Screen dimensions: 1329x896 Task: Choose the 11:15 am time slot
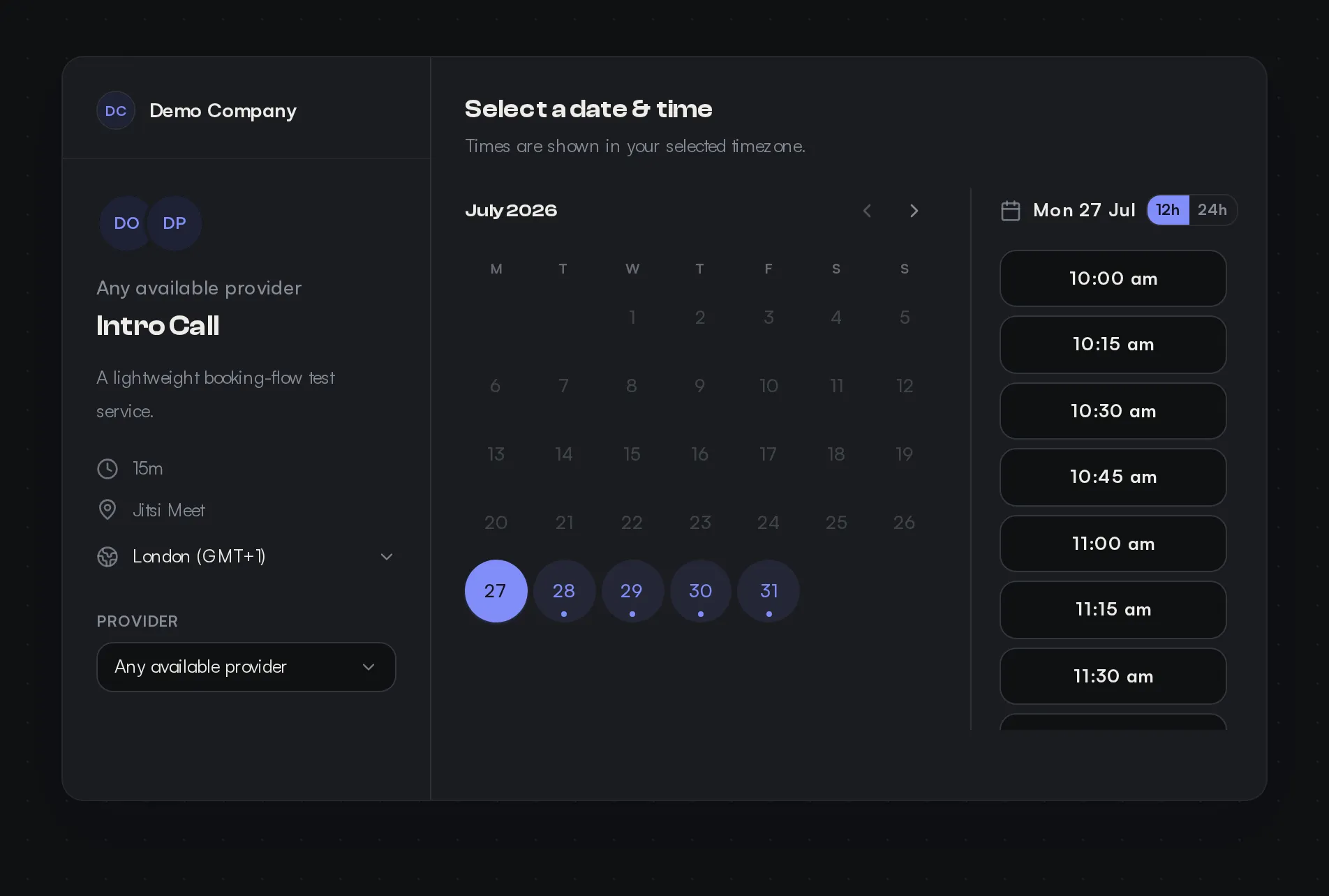click(x=1113, y=610)
